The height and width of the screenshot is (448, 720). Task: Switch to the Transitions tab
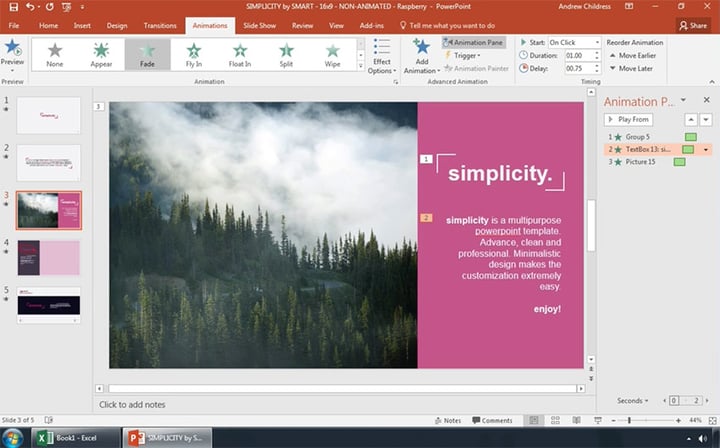click(x=160, y=26)
